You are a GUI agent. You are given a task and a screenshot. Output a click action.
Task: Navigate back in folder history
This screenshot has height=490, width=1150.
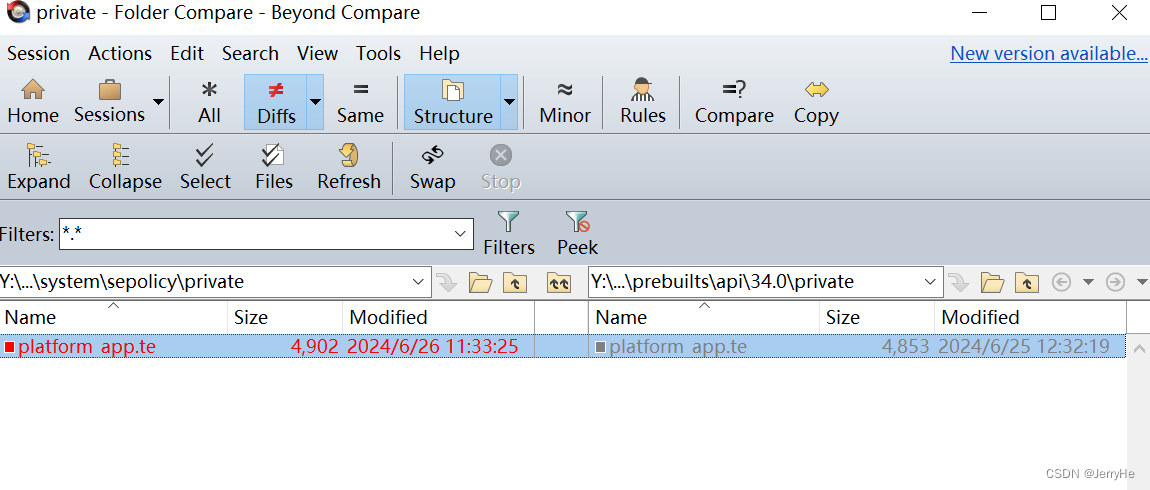1061,282
